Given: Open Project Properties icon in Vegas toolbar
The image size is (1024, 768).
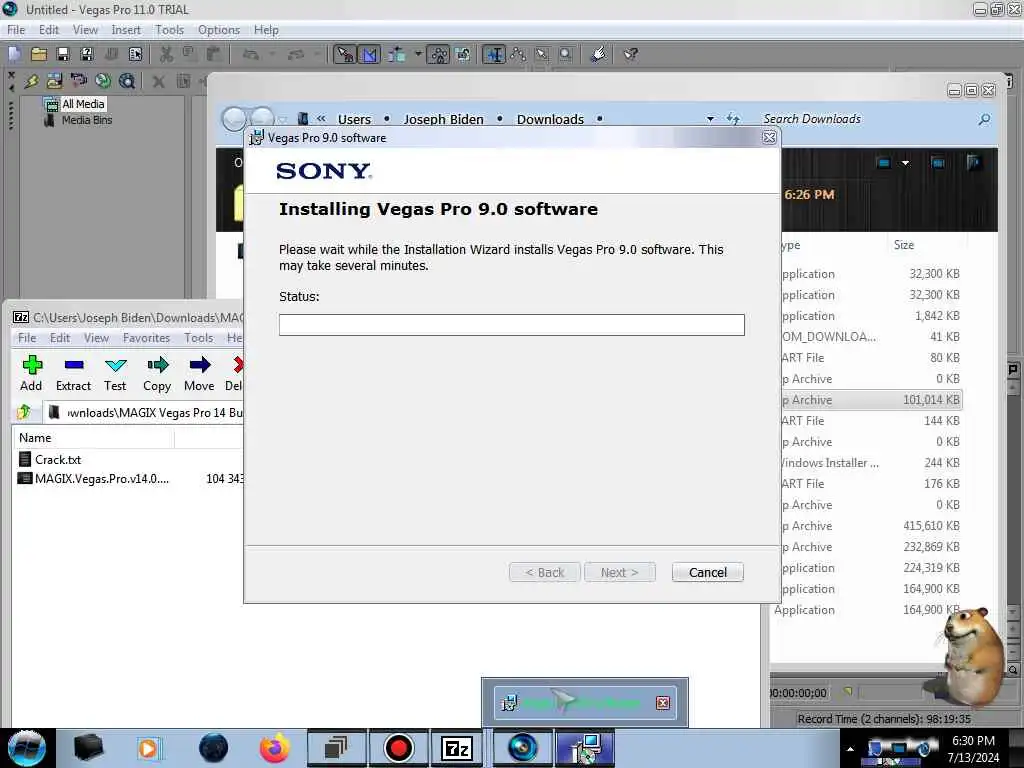Looking at the screenshot, I should pos(135,54).
